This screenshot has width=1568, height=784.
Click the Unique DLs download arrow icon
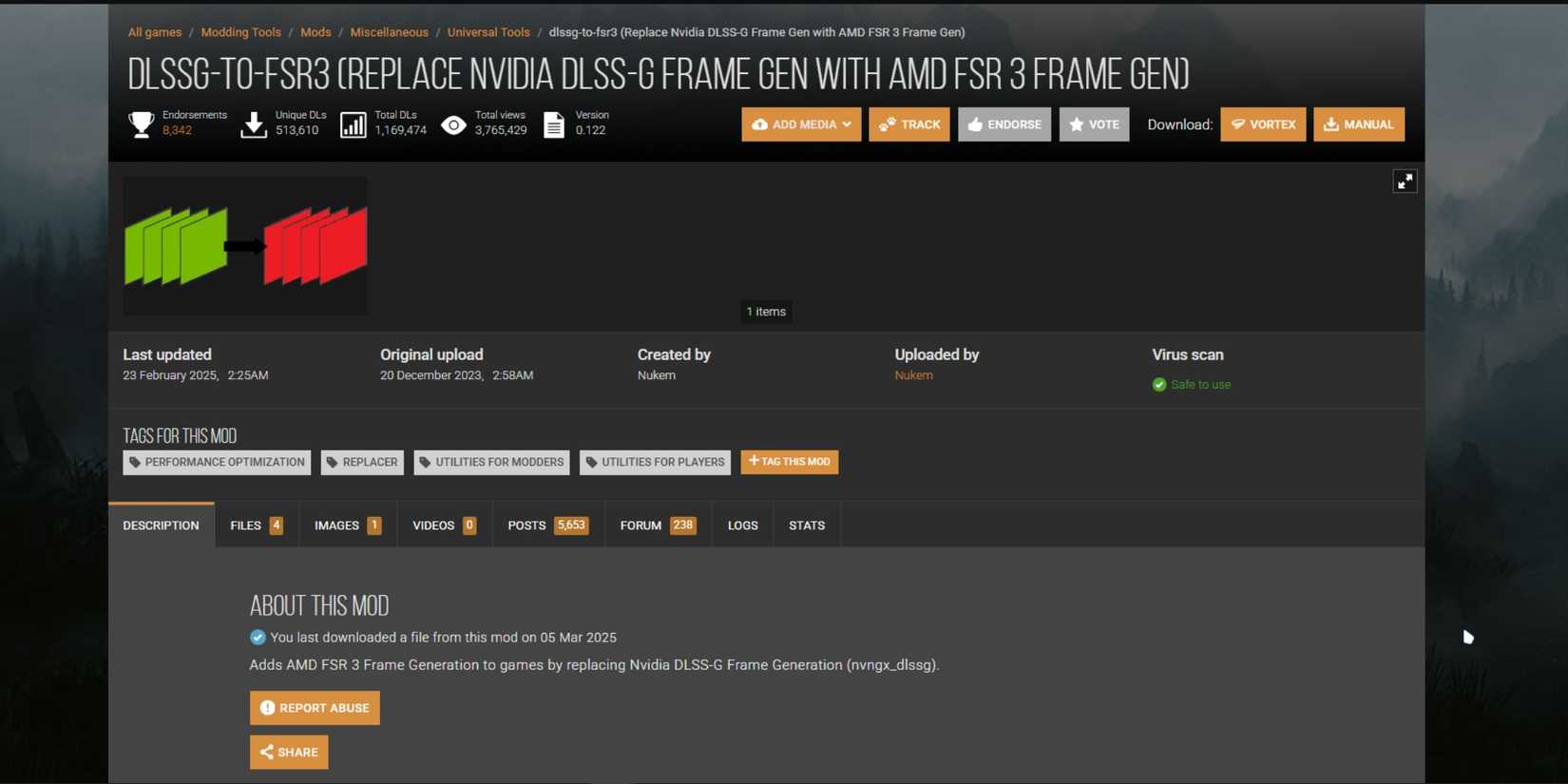pos(254,124)
